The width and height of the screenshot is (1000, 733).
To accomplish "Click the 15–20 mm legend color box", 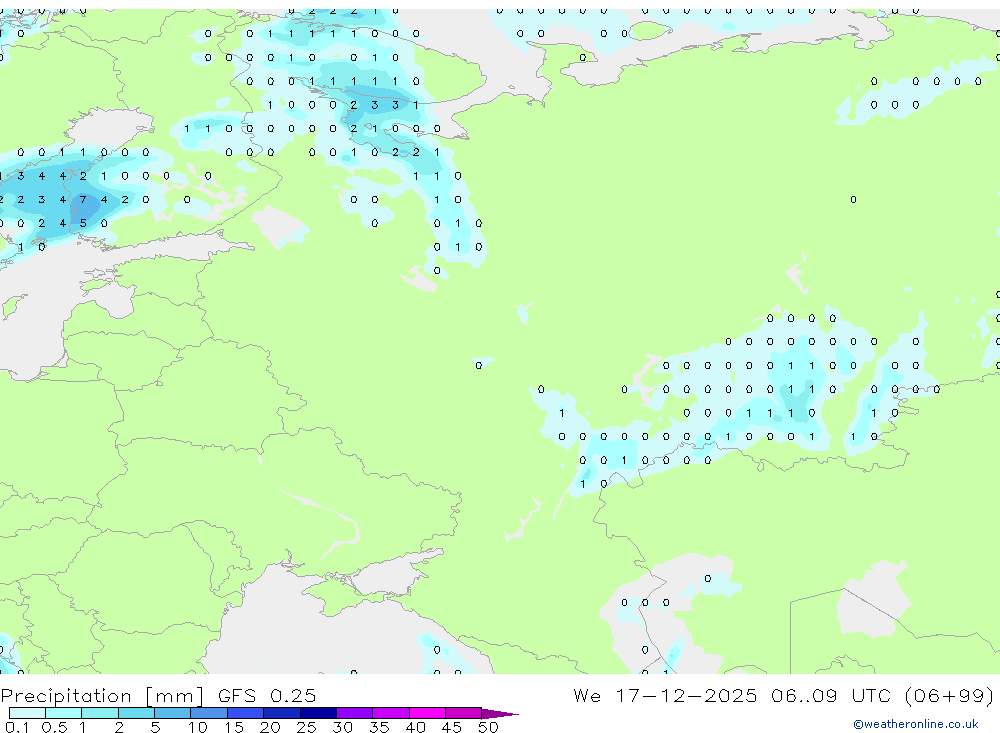I will [x=246, y=713].
